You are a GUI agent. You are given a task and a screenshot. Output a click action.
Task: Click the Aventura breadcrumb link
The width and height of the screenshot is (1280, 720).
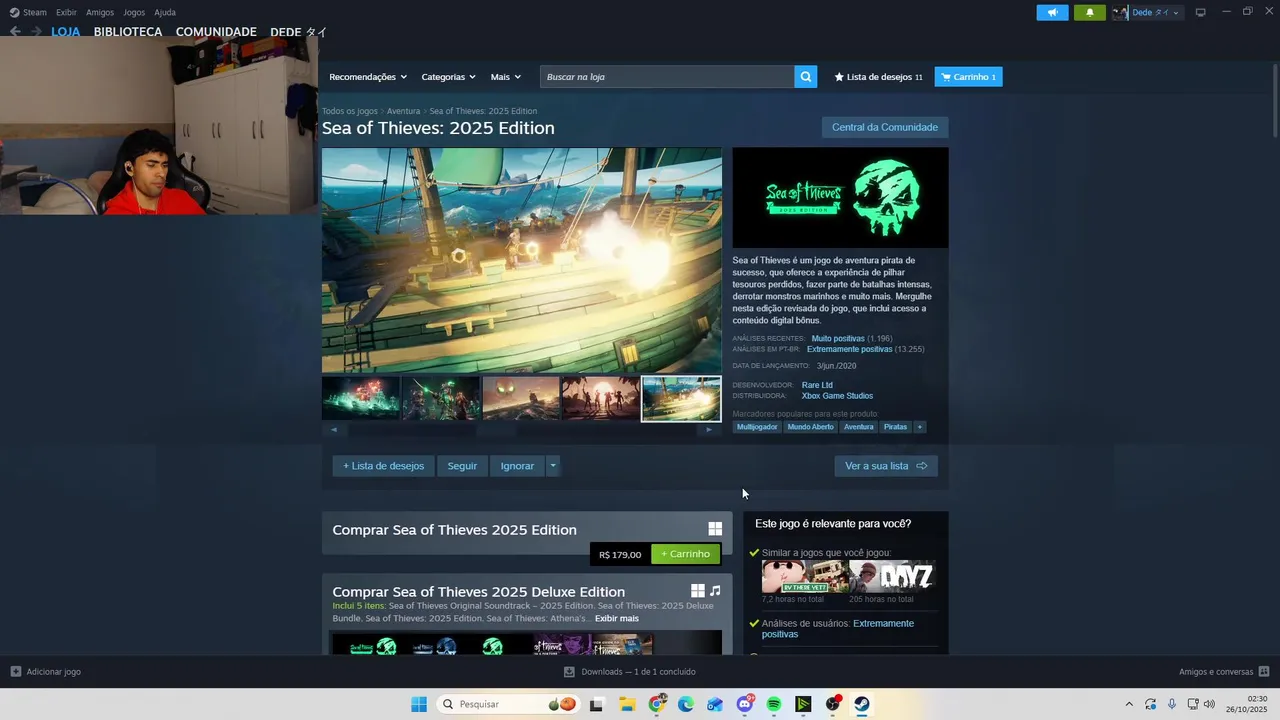click(x=403, y=111)
